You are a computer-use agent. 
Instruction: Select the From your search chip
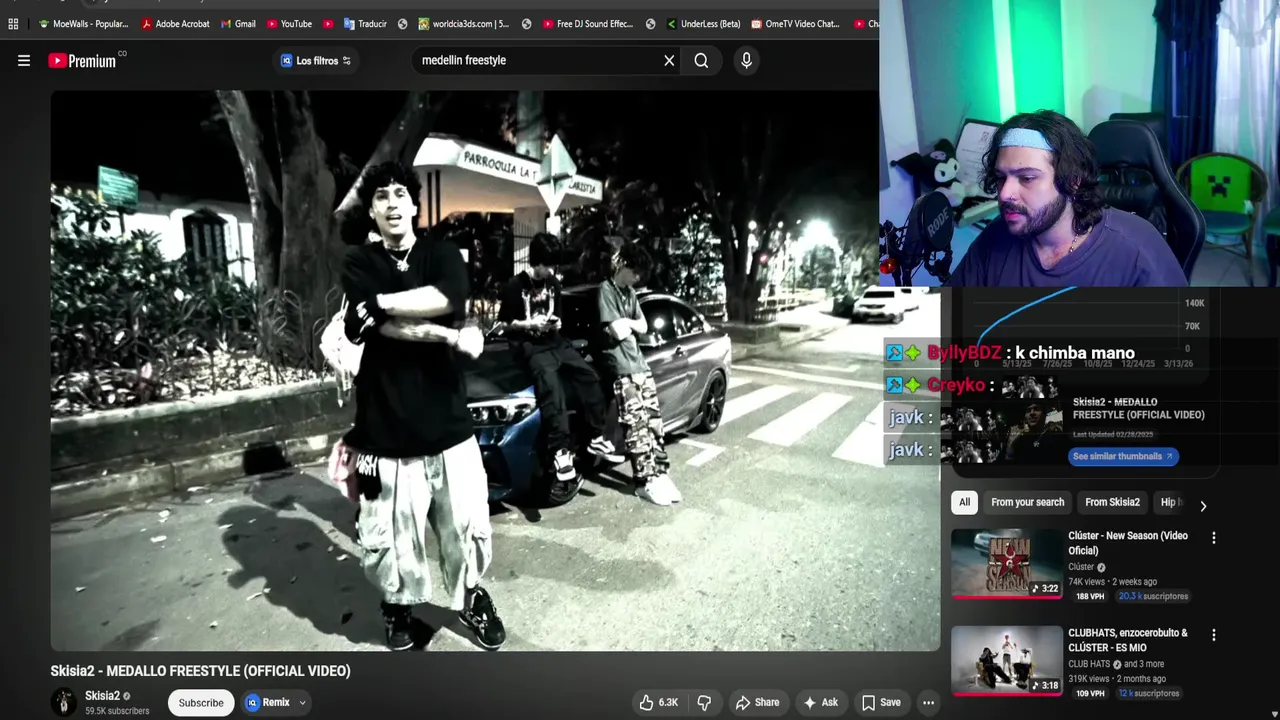(1027, 502)
